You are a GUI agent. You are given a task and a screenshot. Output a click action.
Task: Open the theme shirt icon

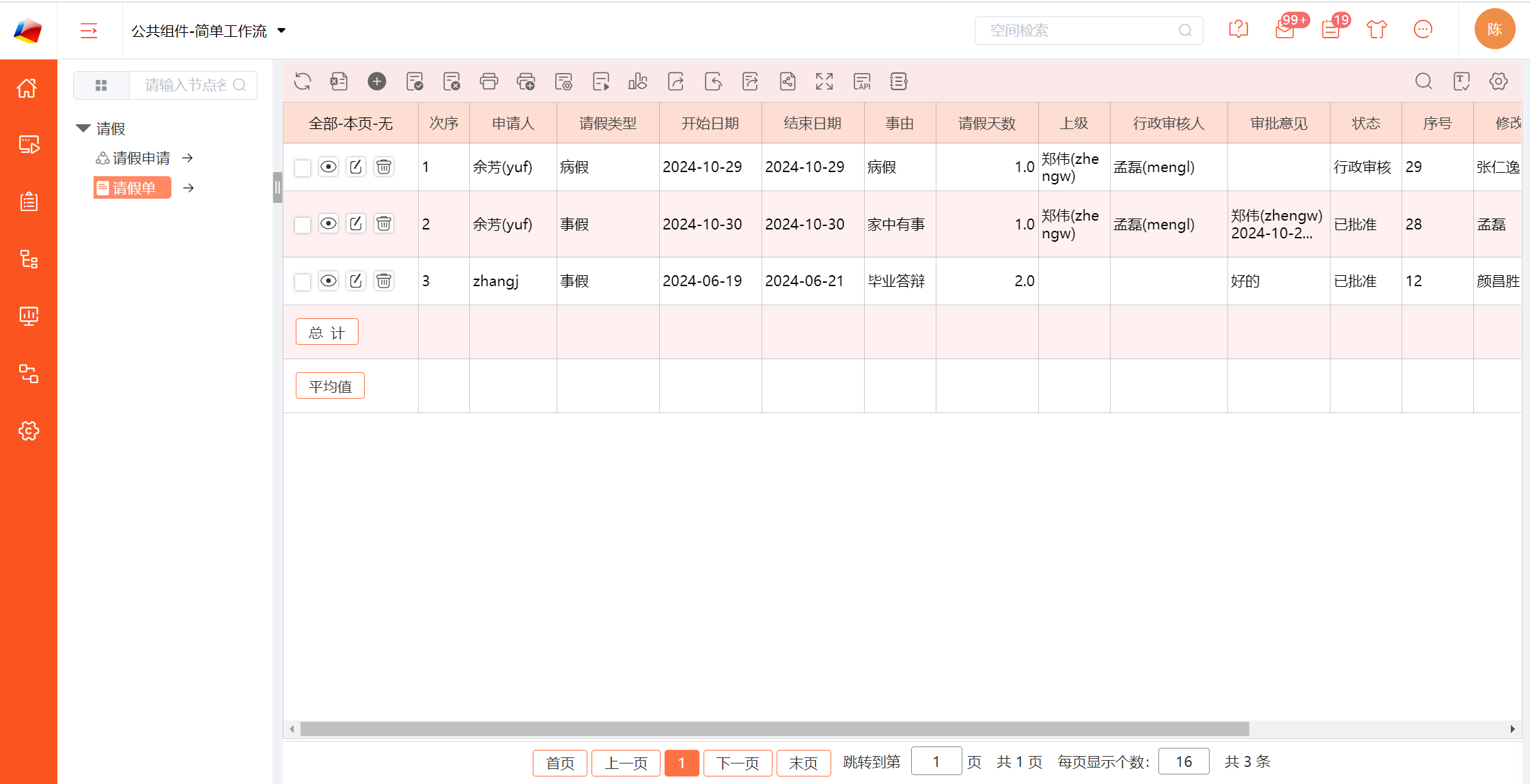click(x=1377, y=30)
